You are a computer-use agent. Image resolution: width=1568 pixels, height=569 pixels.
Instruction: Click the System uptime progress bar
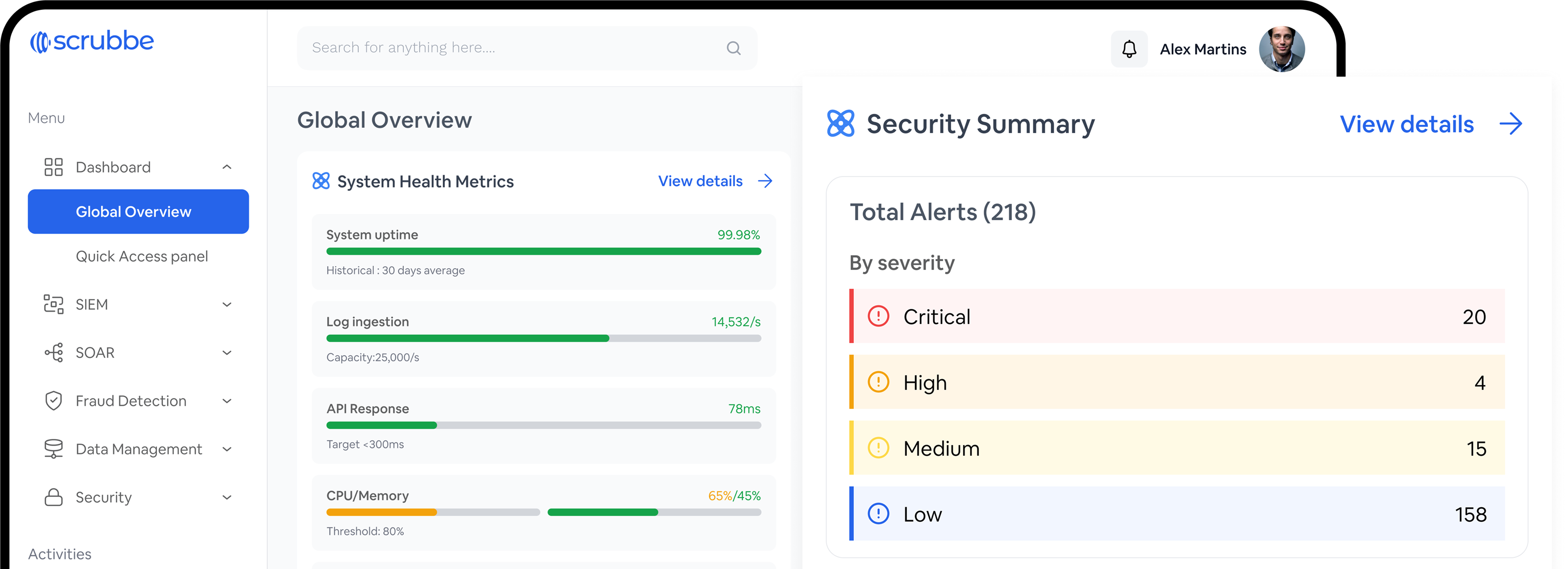coord(544,251)
